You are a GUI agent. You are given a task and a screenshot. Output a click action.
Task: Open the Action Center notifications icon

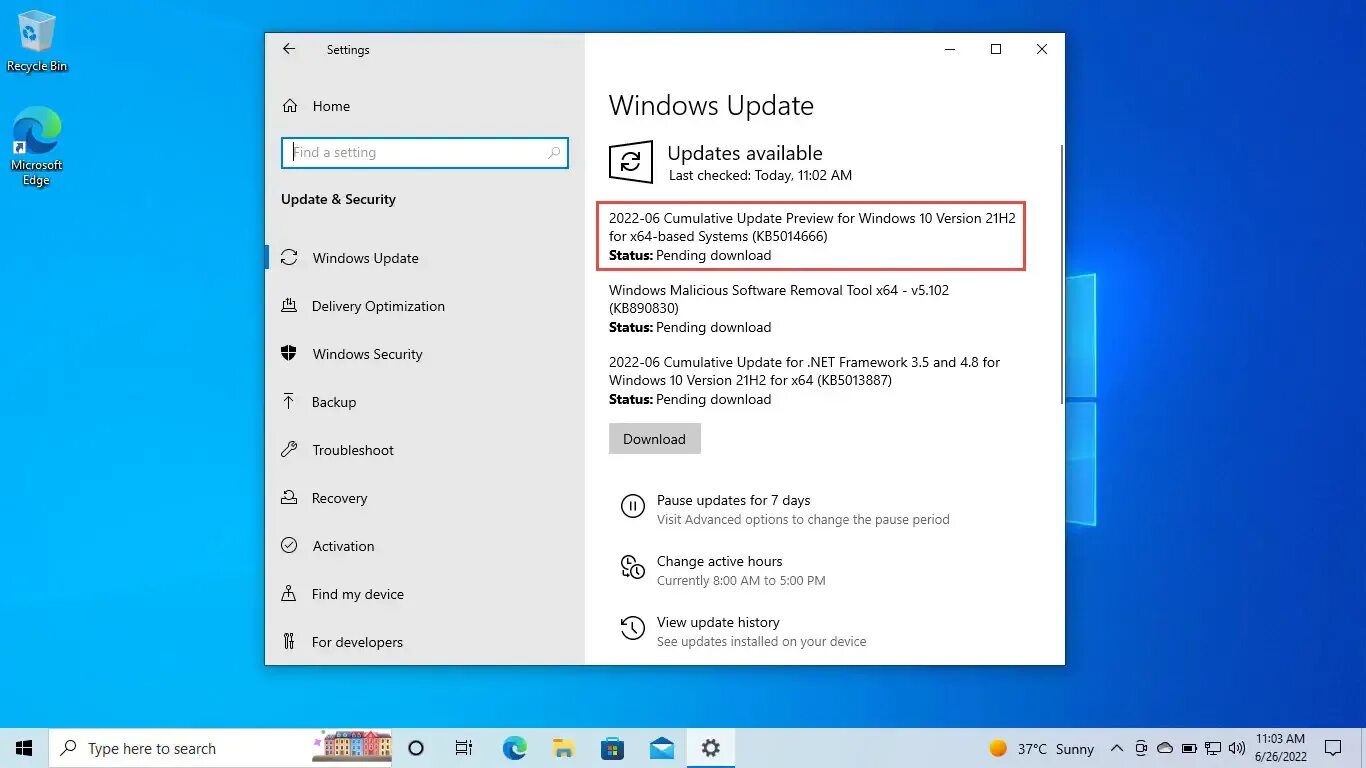[1333, 748]
